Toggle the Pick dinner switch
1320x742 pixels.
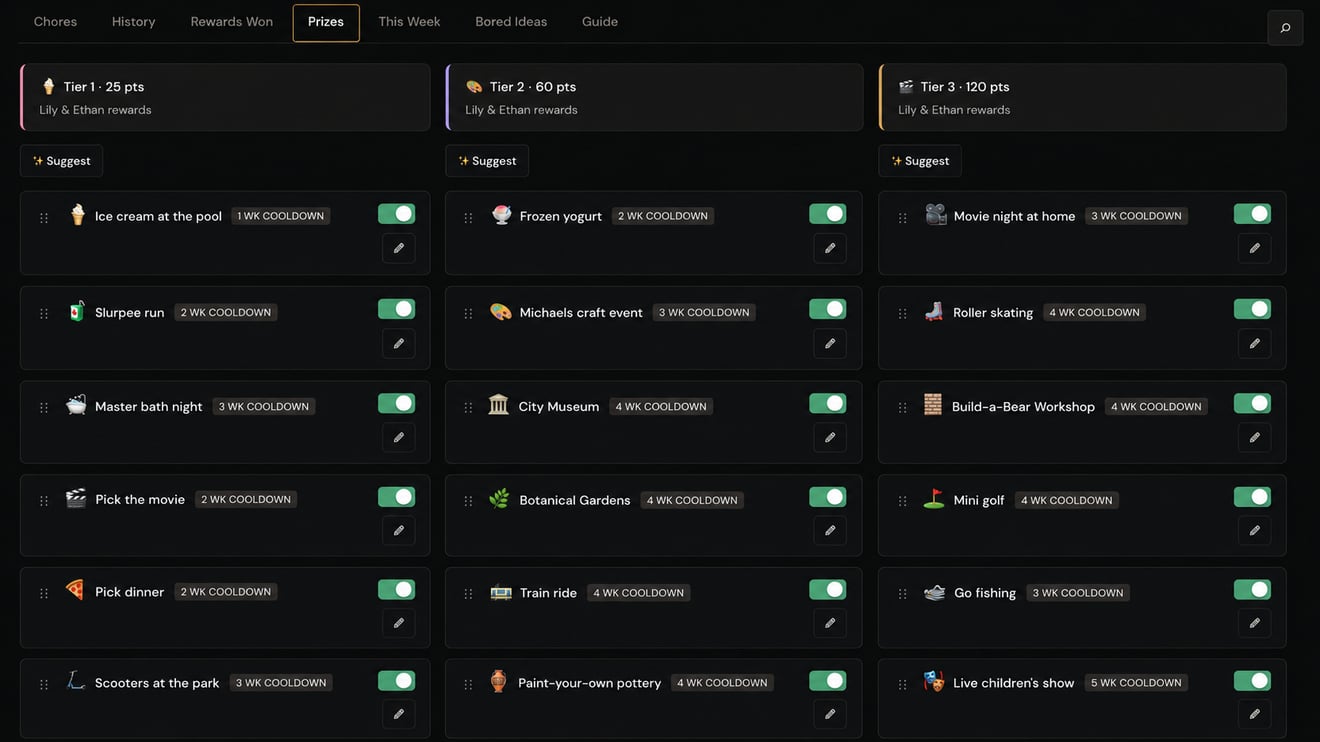click(396, 590)
